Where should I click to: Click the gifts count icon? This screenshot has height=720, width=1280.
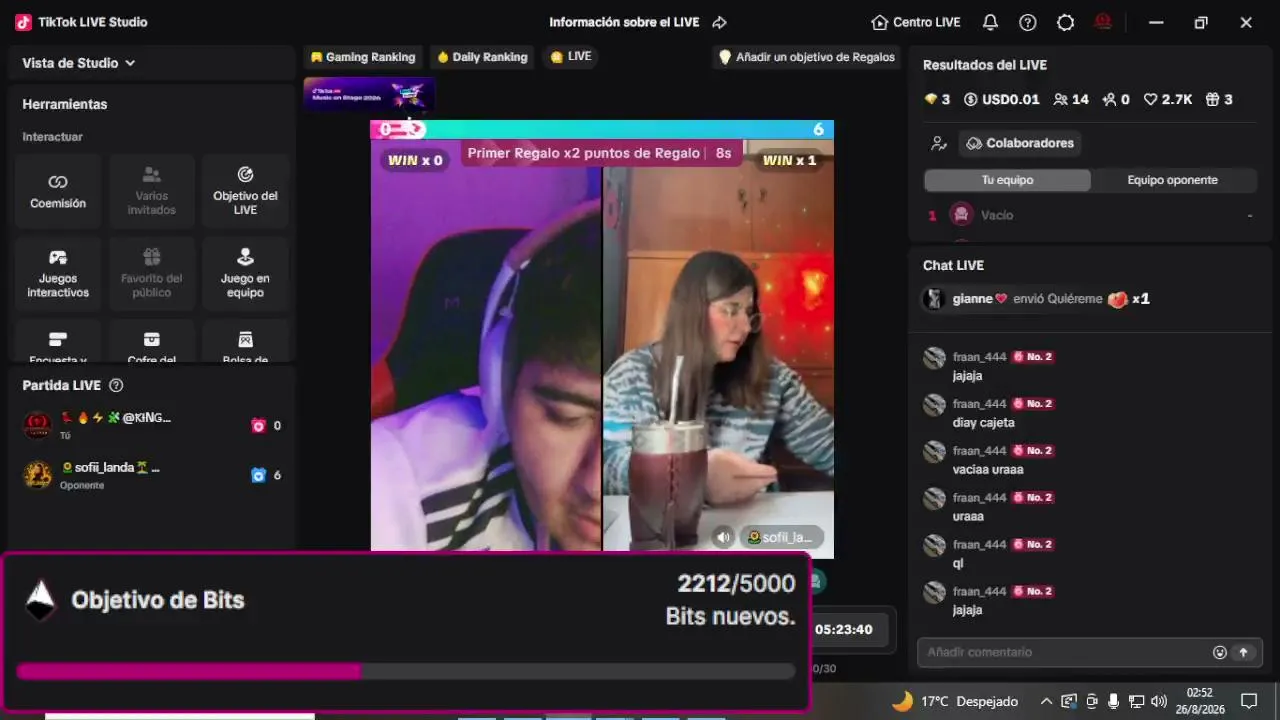point(1212,99)
